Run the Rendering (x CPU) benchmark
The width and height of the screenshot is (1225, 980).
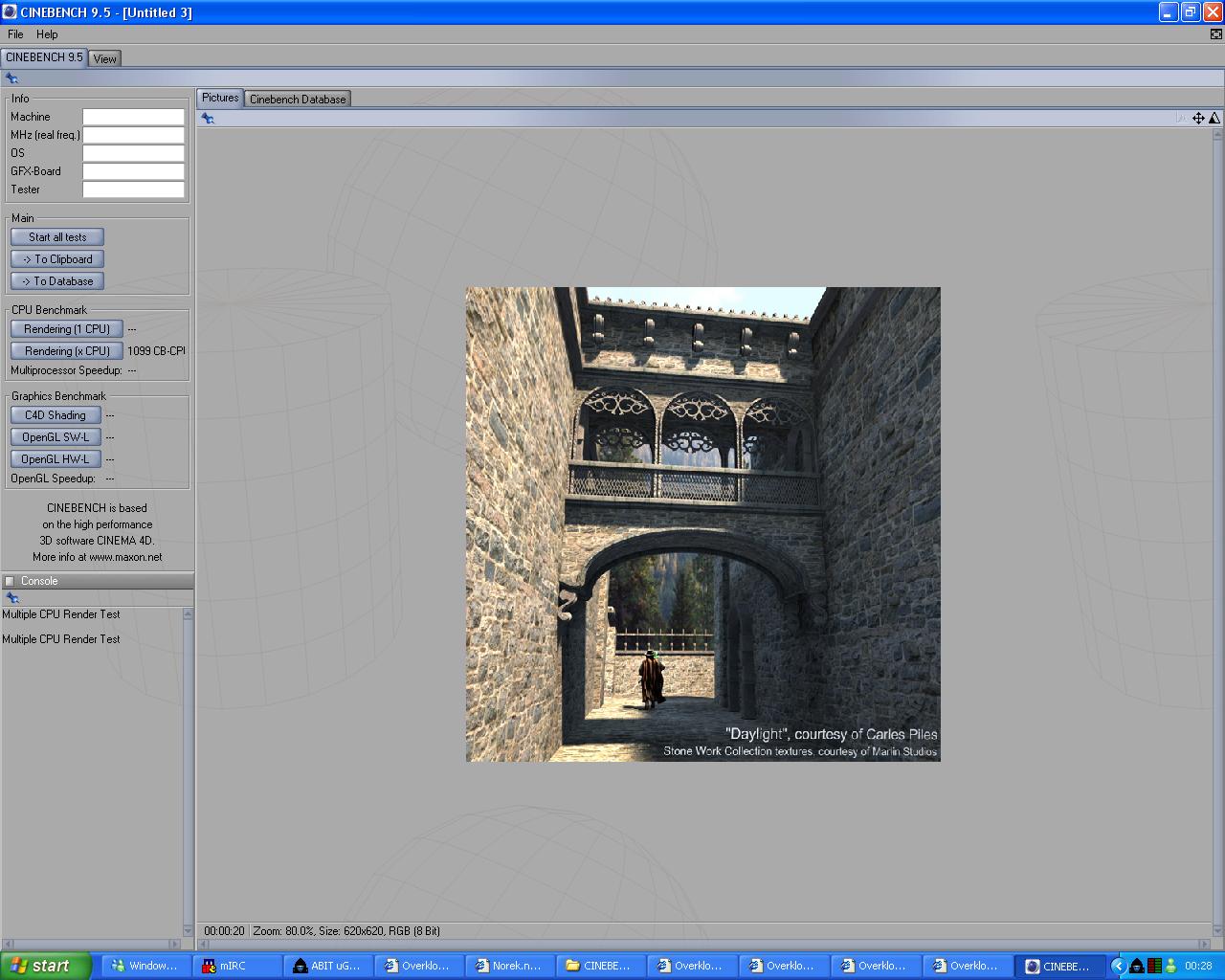coord(67,351)
